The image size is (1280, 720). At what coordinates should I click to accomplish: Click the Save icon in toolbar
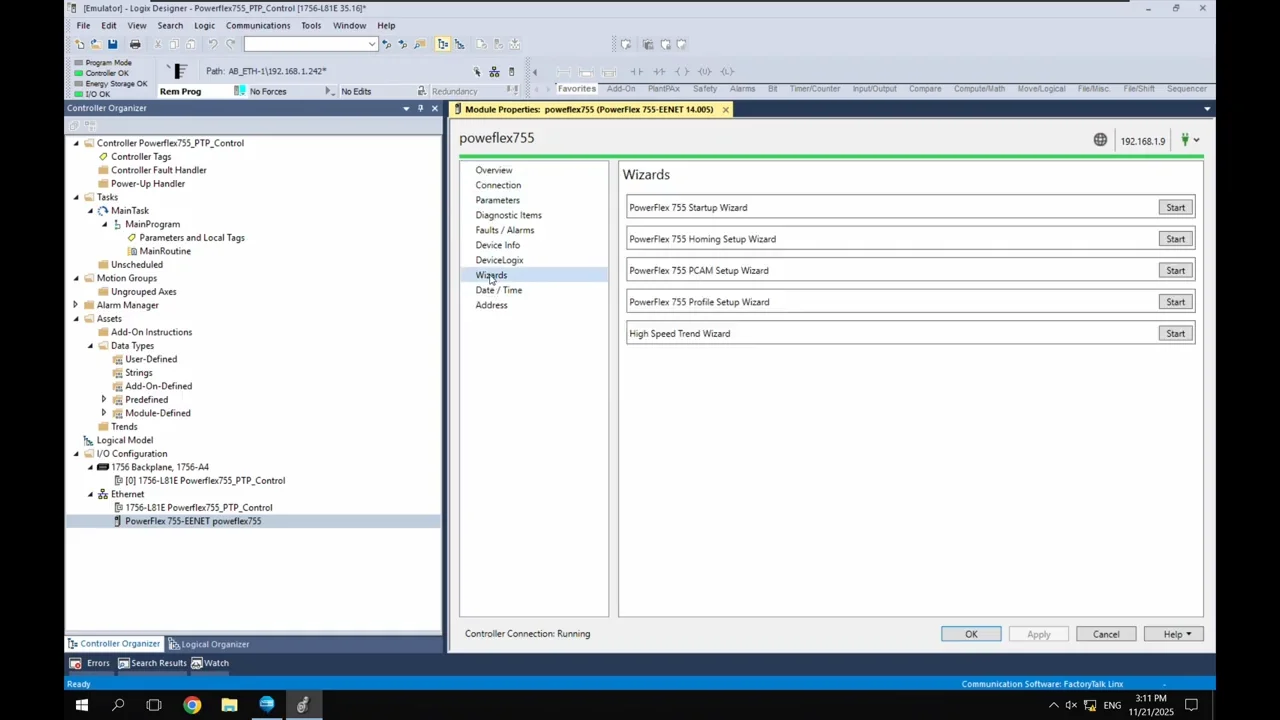click(112, 44)
